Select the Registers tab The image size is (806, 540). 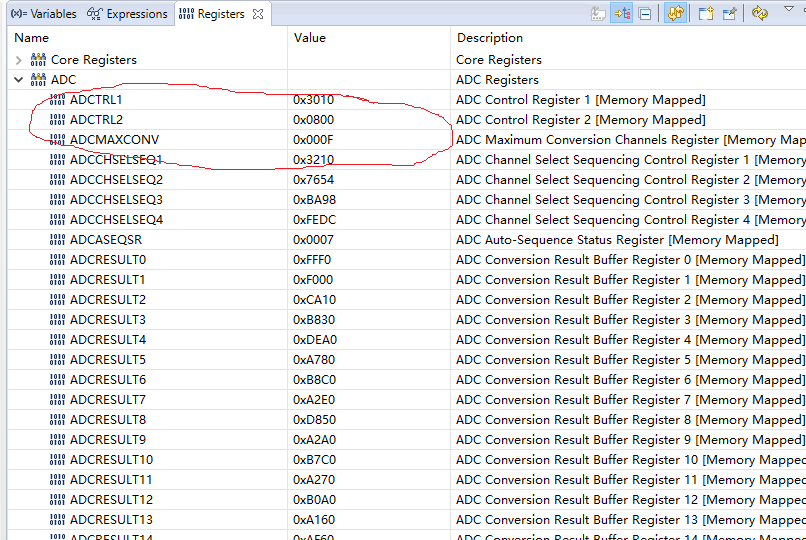click(x=212, y=14)
